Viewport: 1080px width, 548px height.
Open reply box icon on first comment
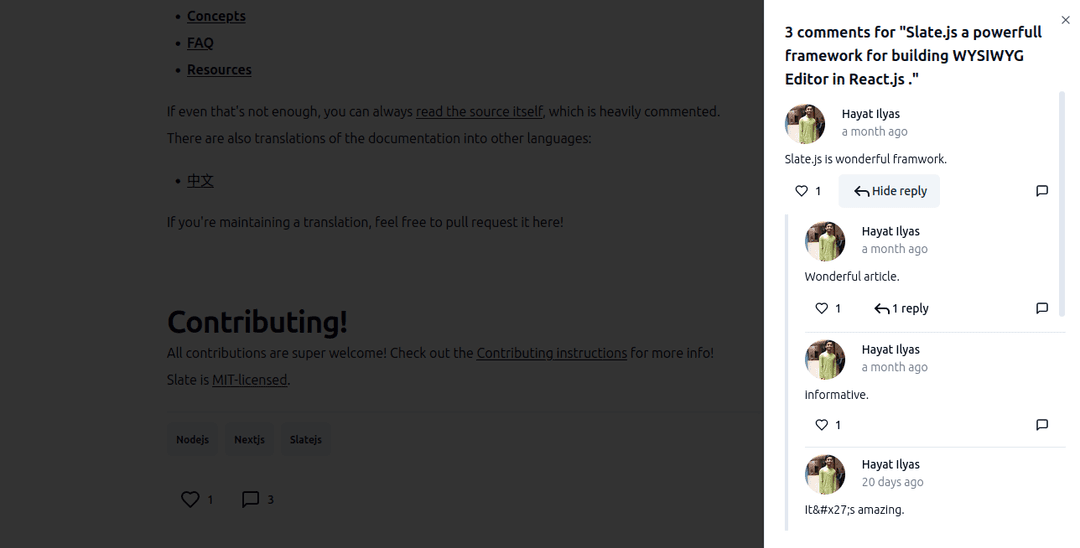point(1042,191)
